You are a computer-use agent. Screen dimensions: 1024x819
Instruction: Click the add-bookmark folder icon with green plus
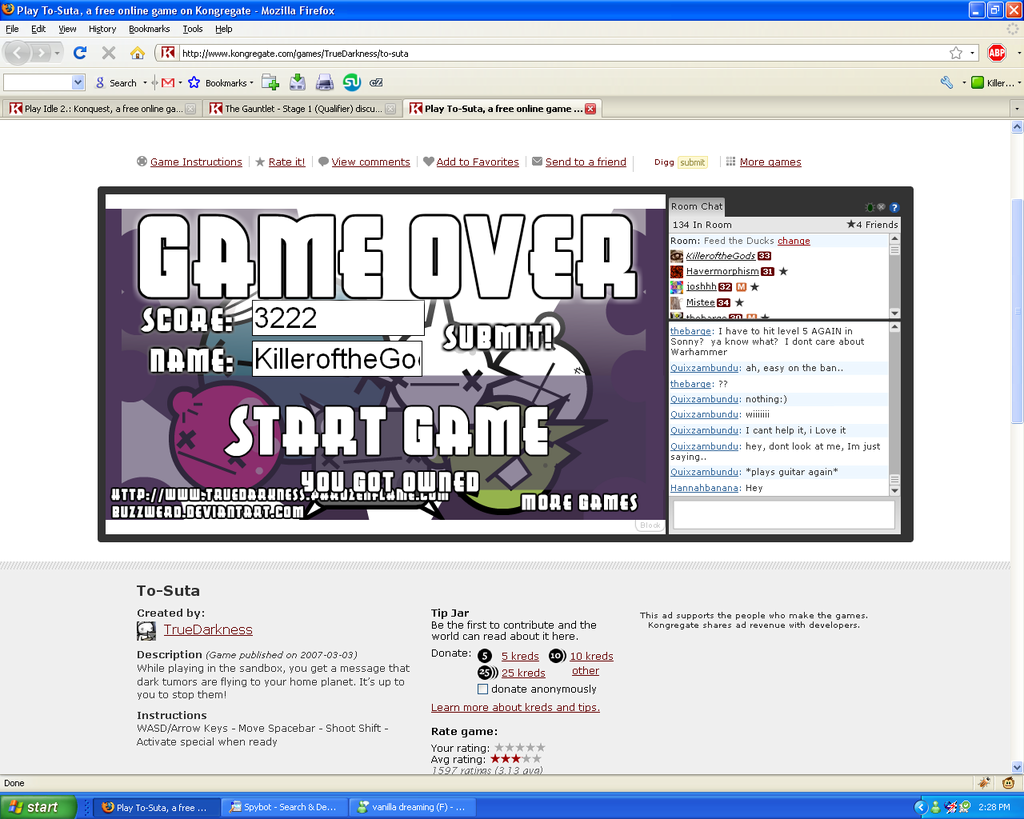(x=270, y=82)
